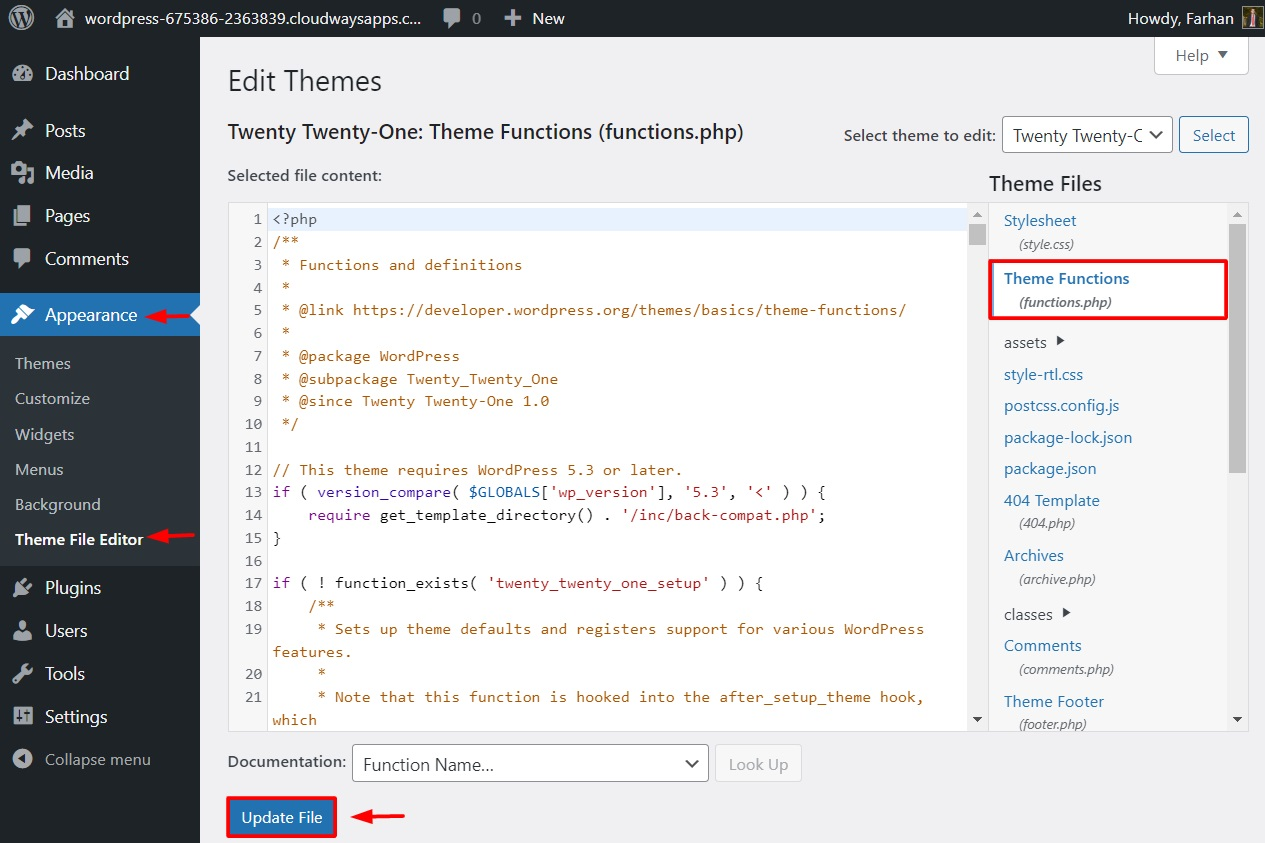Open the Tools wrench icon
Viewport: 1265px width, 843px height.
[22, 673]
